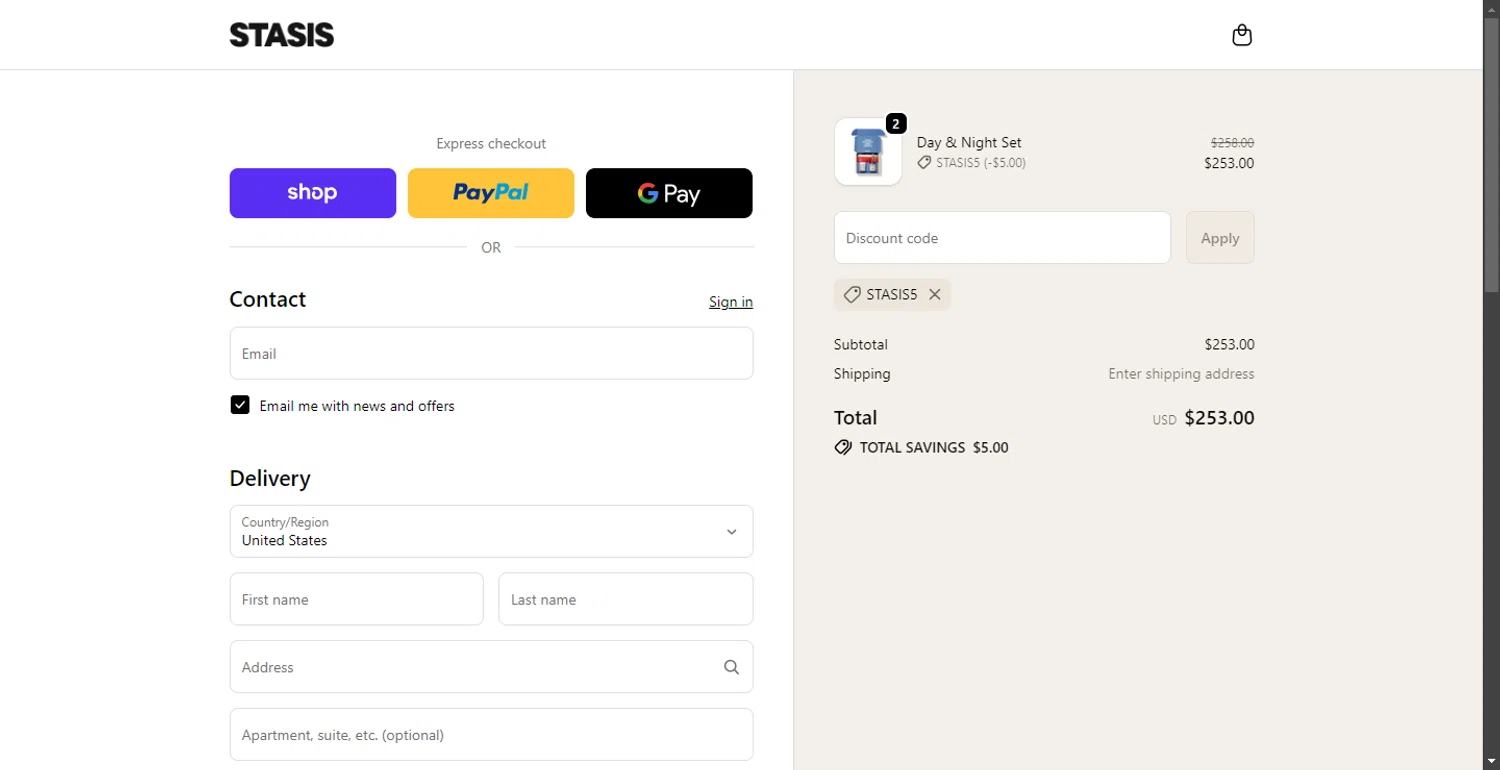Click the Enter shipping address text
Screen dimensions: 1500x770
[x=1181, y=374]
